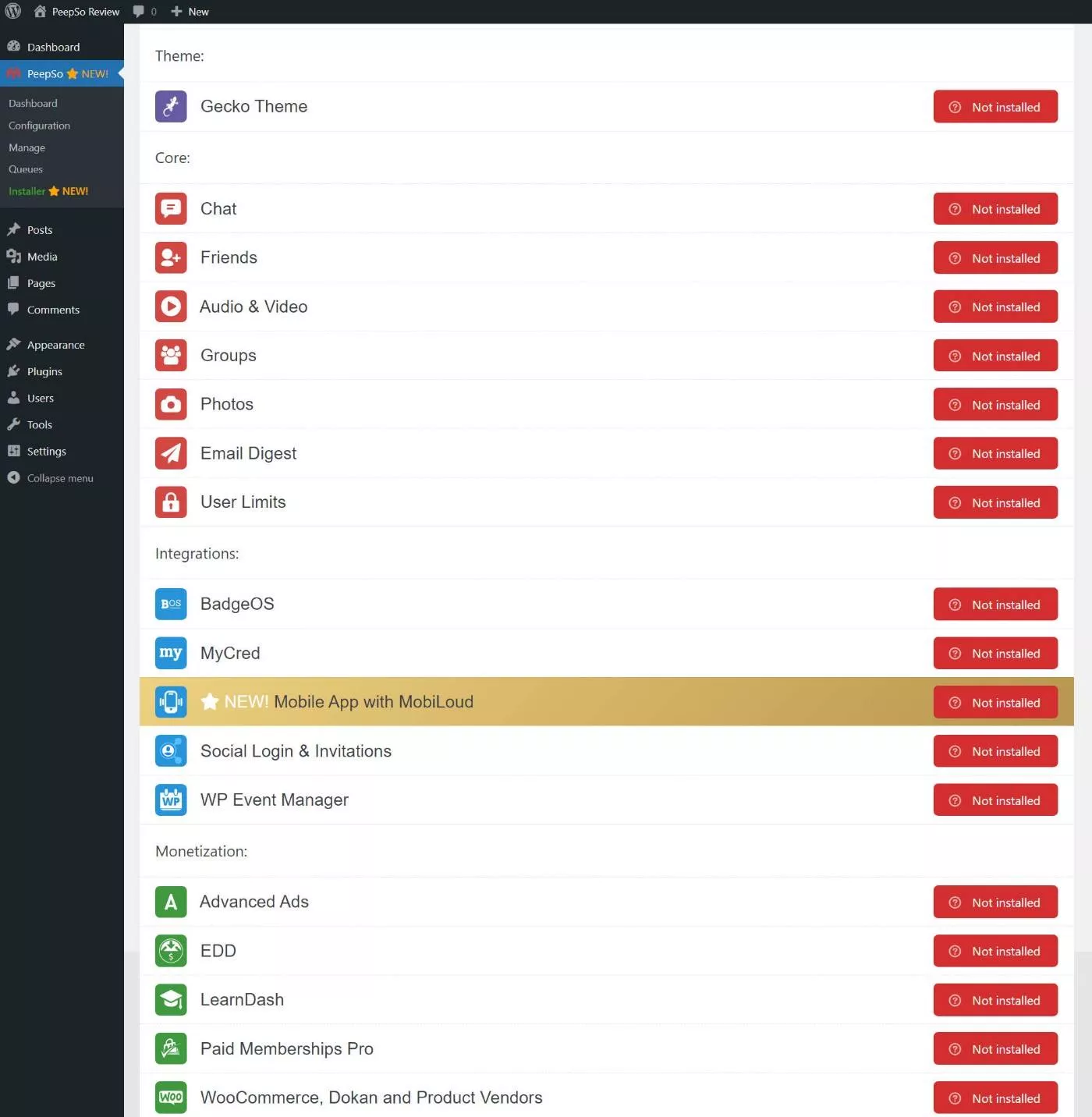Open the Tools menu
This screenshot has width=1092, height=1117.
pyautogui.click(x=62, y=424)
